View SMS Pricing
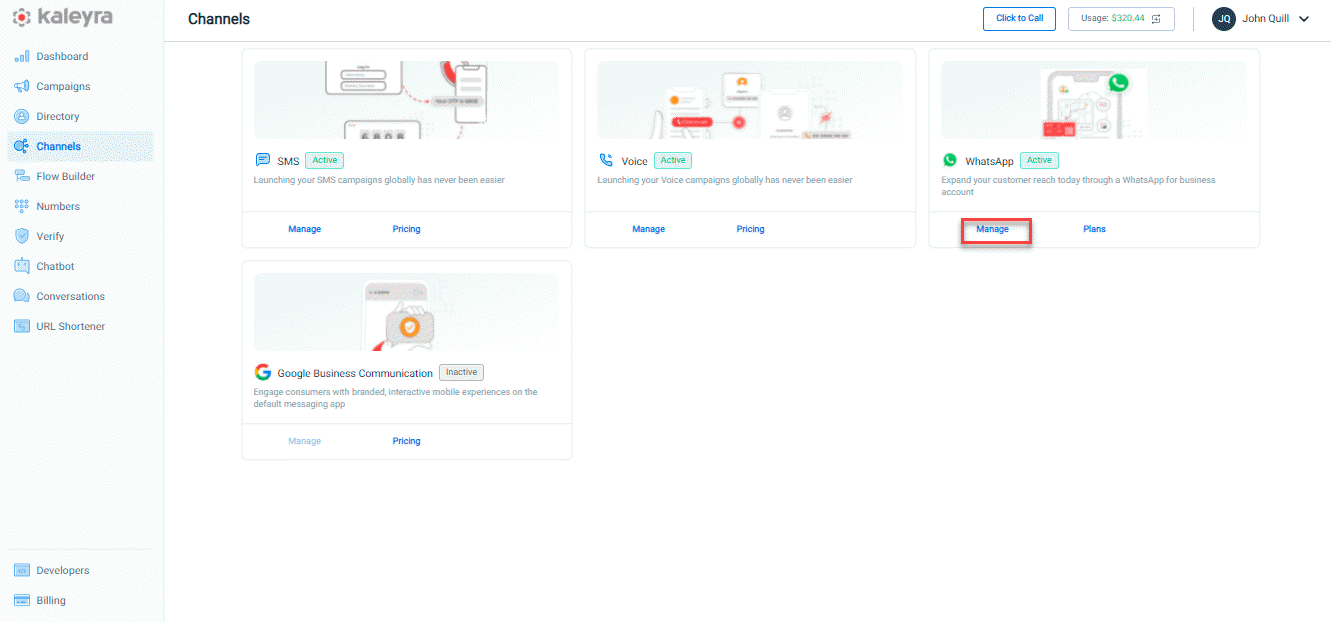The height and width of the screenshot is (622, 1331). pos(406,229)
